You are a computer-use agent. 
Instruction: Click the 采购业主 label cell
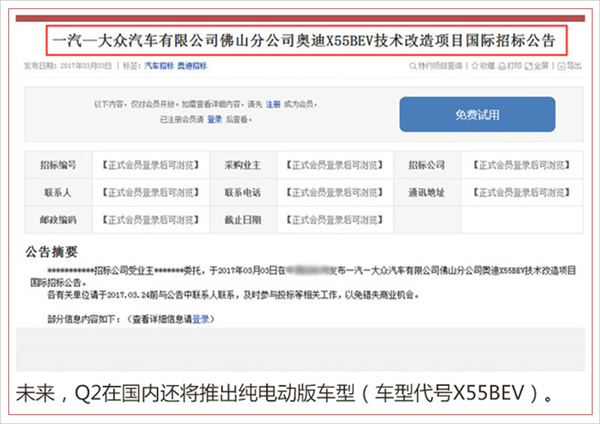243,165
